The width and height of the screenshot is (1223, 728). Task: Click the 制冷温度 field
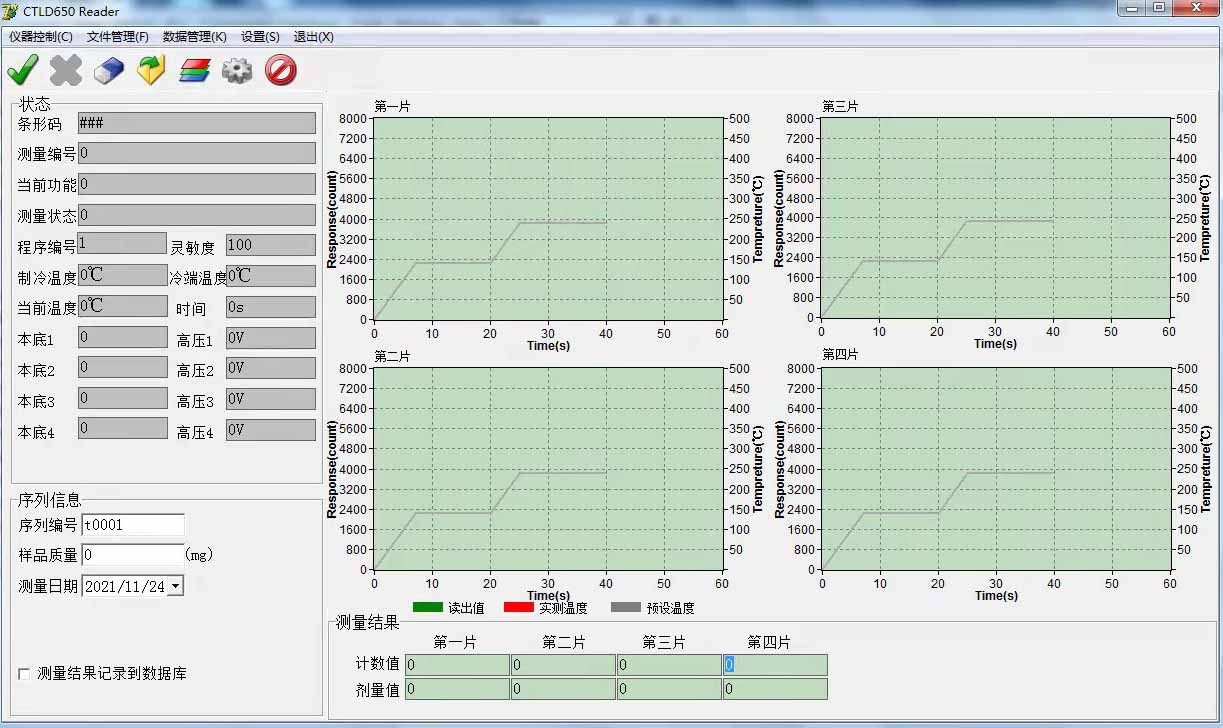tap(122, 275)
